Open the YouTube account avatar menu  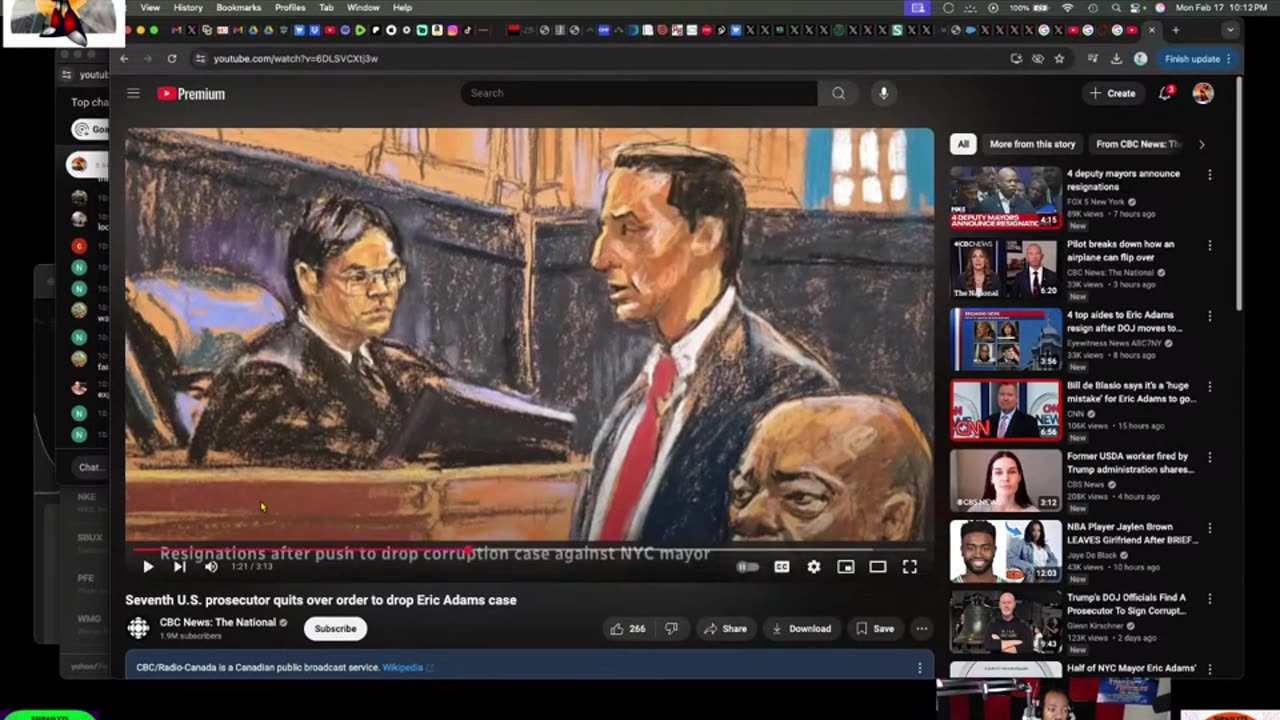coord(1203,93)
